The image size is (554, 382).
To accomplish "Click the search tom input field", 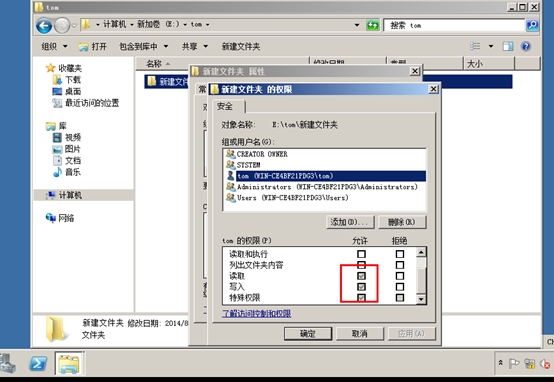I will click(x=454, y=25).
